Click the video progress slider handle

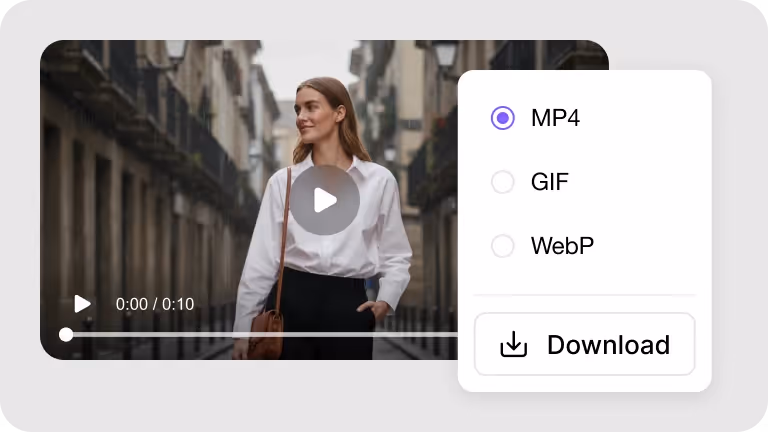[66, 334]
